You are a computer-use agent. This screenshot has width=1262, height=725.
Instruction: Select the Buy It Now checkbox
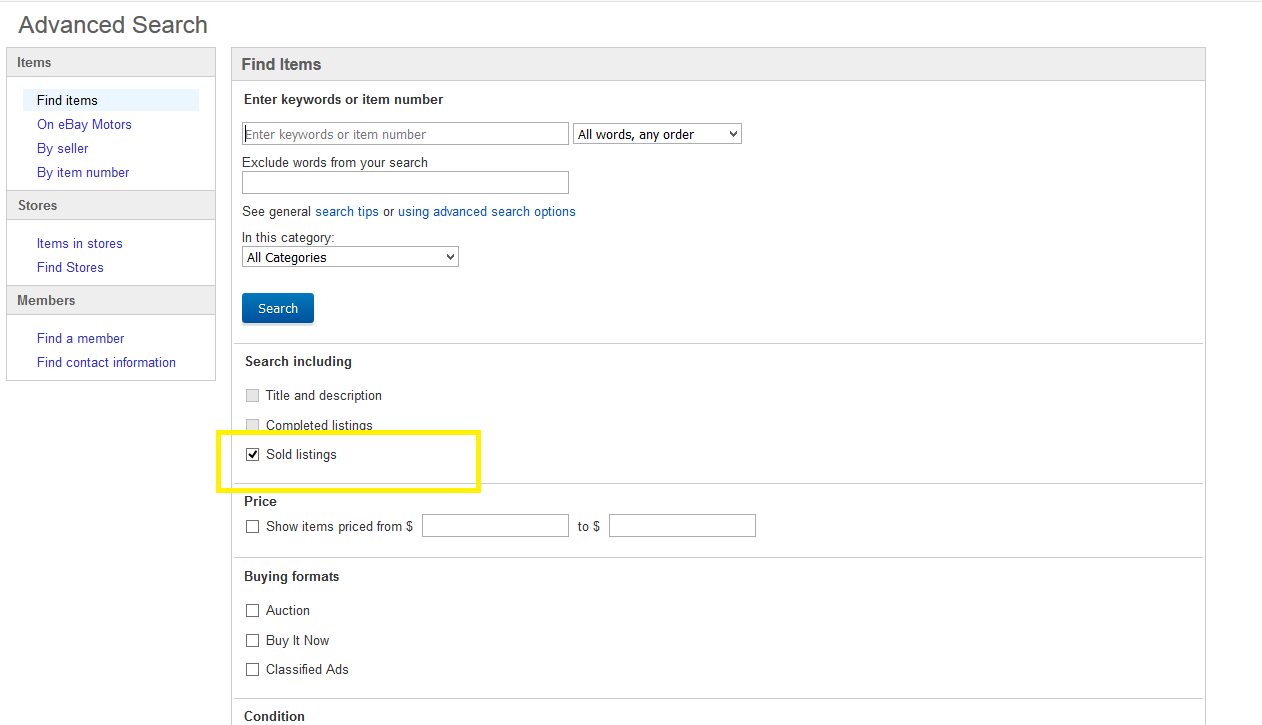pyautogui.click(x=252, y=641)
